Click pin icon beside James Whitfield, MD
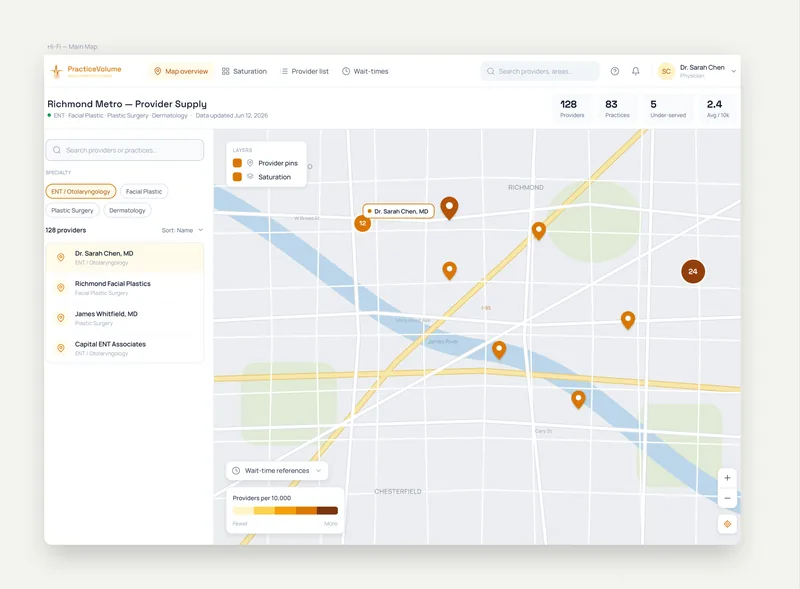Image resolution: width=800 pixels, height=589 pixels. [x=61, y=317]
